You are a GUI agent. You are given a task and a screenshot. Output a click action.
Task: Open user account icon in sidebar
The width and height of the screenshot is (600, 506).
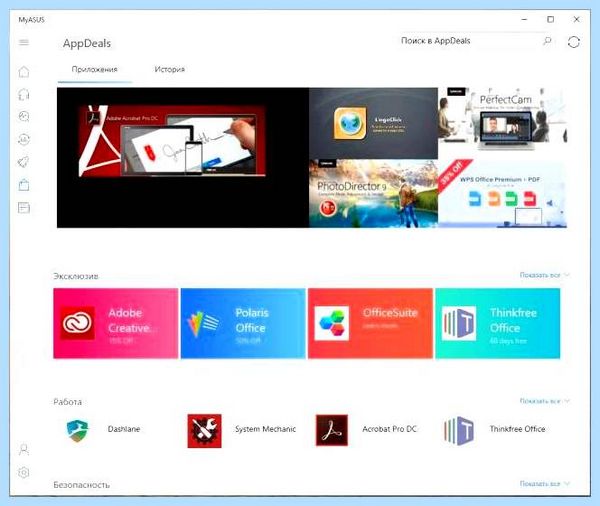click(x=24, y=449)
